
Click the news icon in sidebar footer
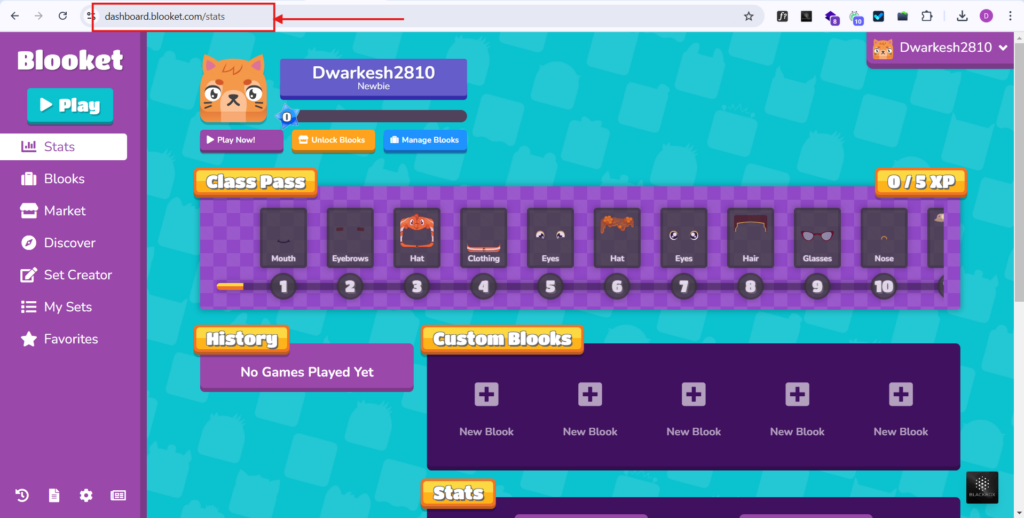pos(118,495)
